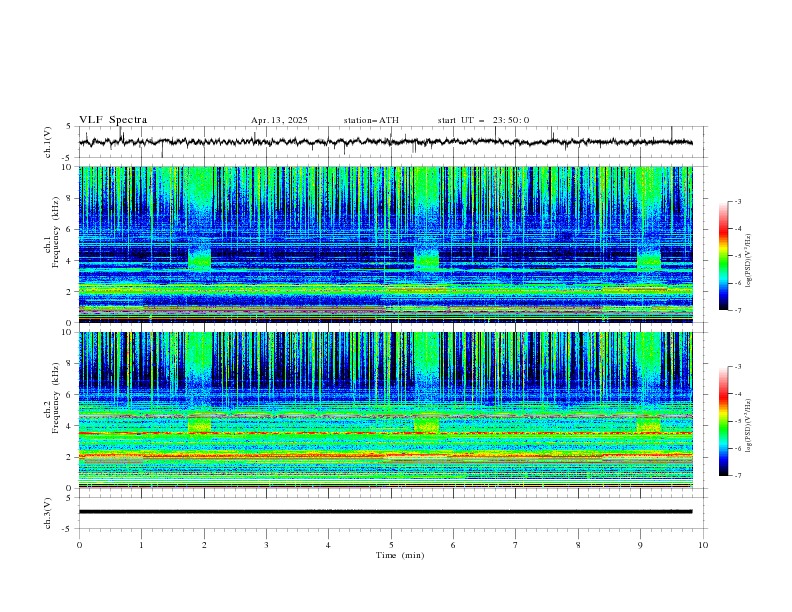792x612 pixels.
Task: Click the ch.1 green burst near minute 5.5
Action: coord(426,260)
